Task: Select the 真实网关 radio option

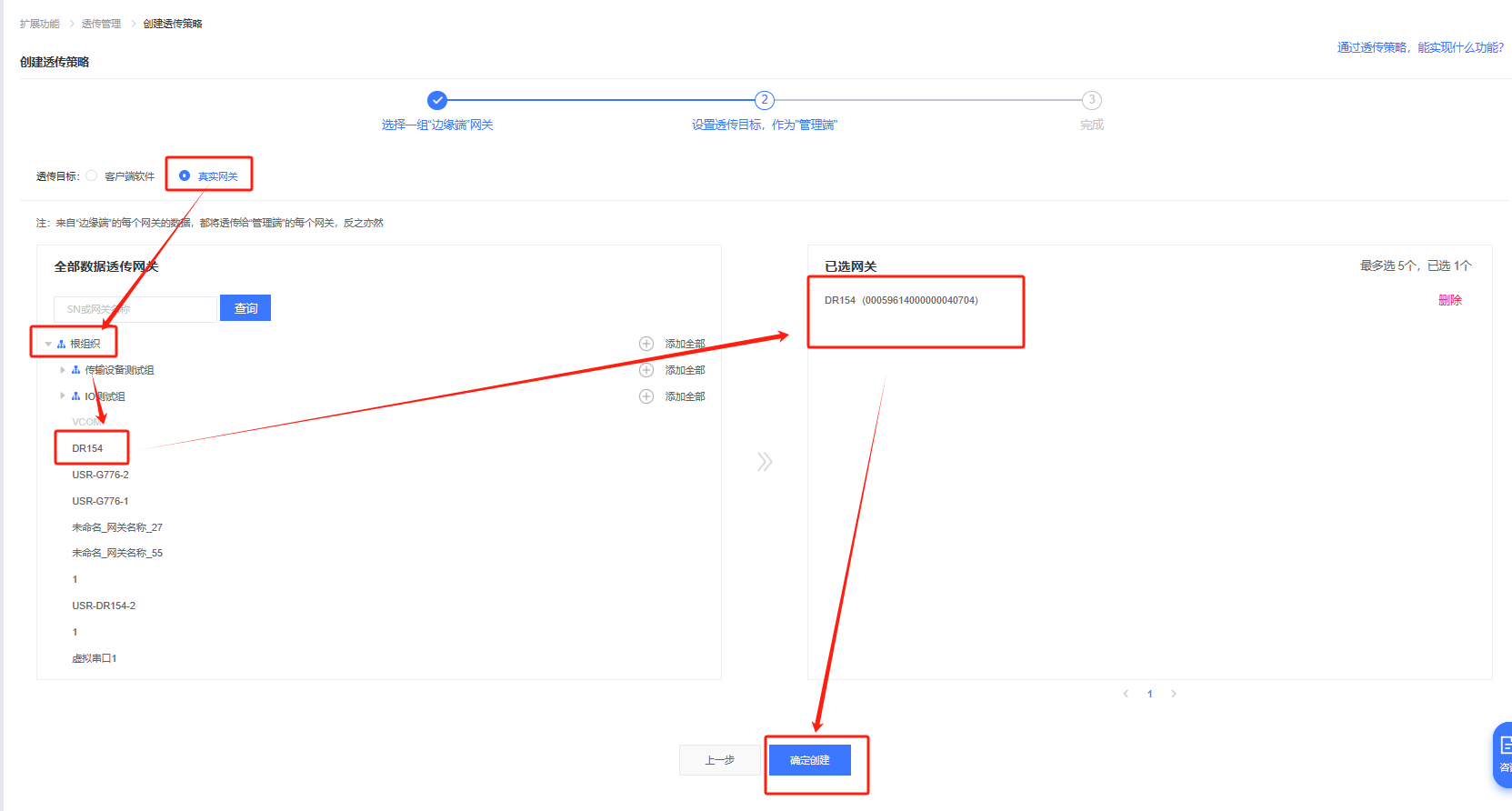Action: (185, 175)
